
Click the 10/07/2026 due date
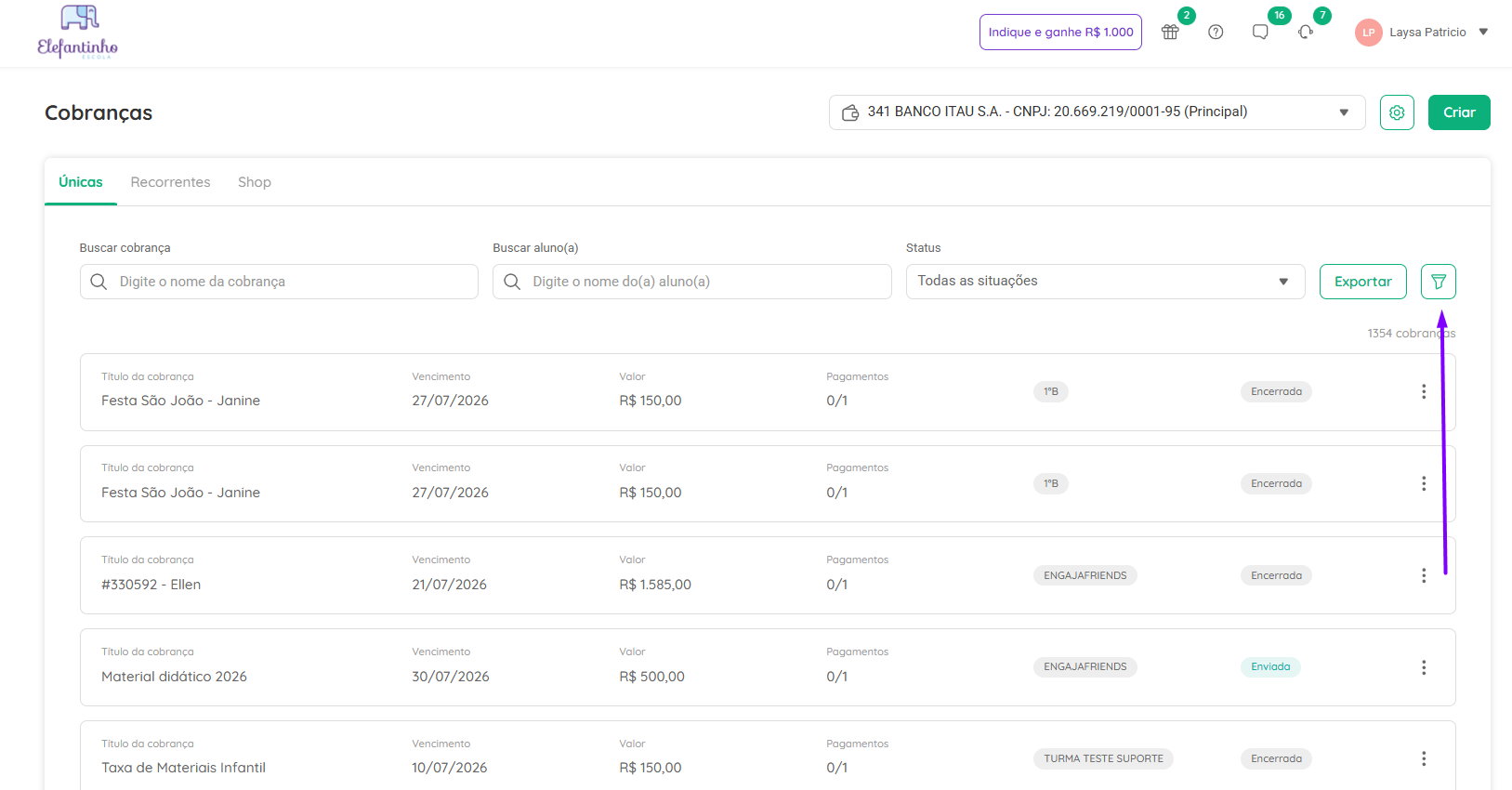[450, 768]
